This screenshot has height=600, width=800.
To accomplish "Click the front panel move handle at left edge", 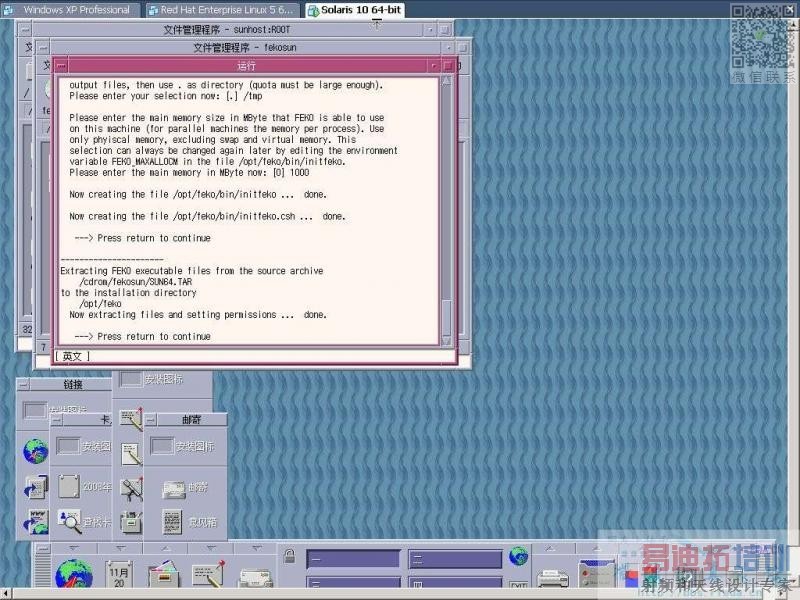I will [x=42, y=572].
